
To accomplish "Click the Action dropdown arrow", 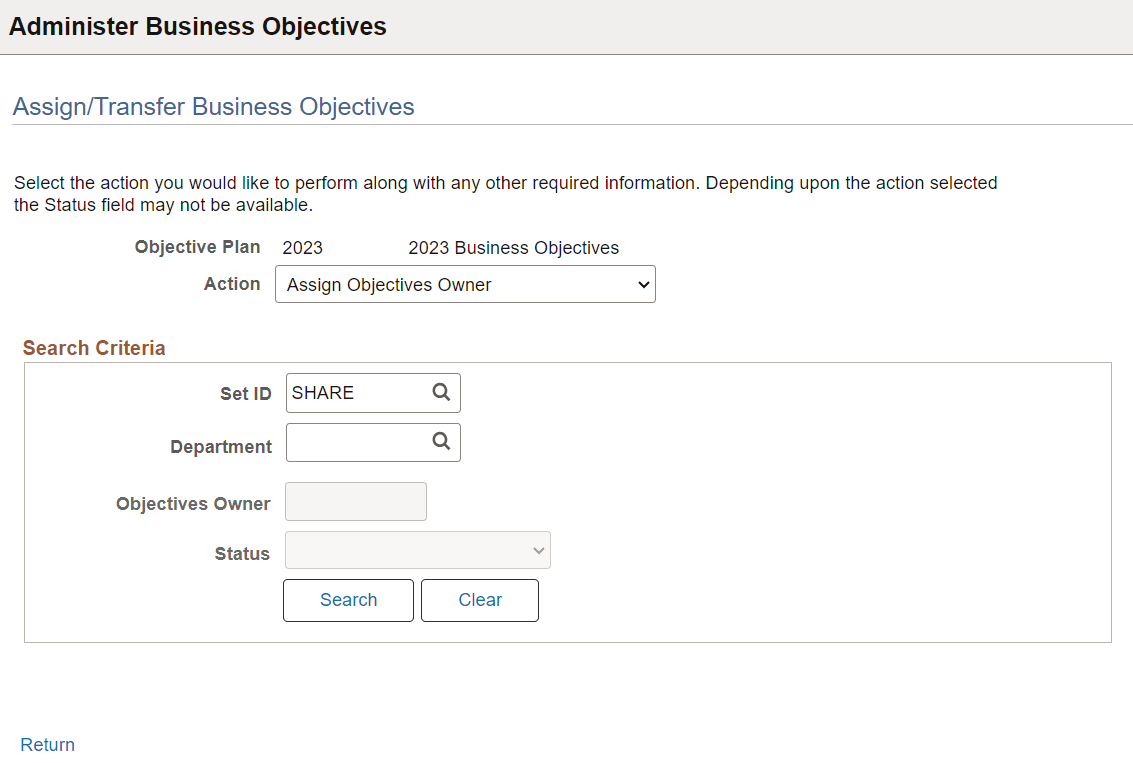I will (x=644, y=284).
